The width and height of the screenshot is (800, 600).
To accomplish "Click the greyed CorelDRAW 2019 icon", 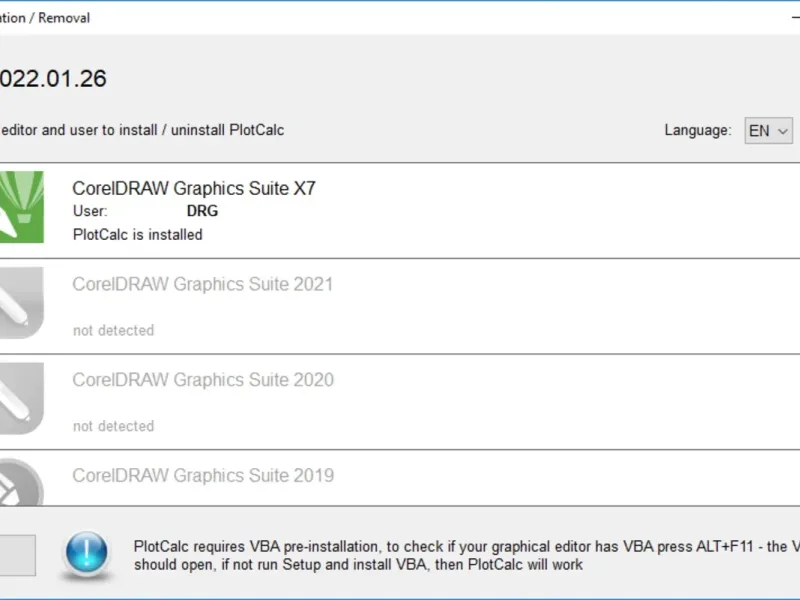I will click(x=21, y=482).
